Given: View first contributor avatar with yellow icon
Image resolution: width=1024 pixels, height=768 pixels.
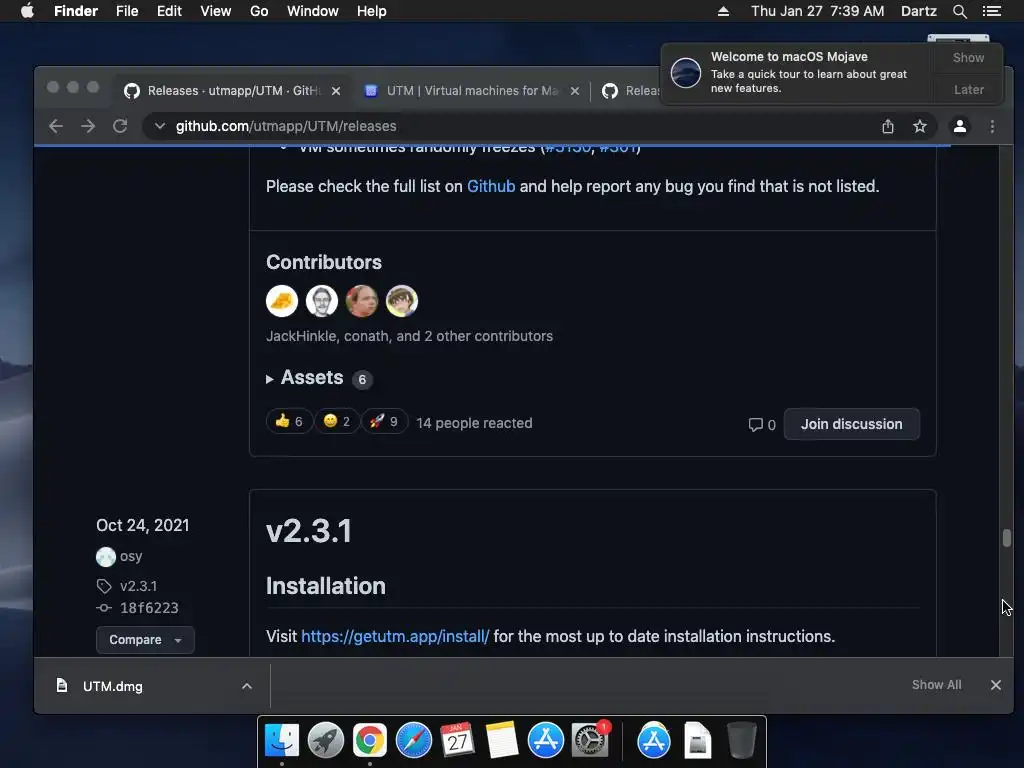Looking at the screenshot, I should [x=282, y=301].
